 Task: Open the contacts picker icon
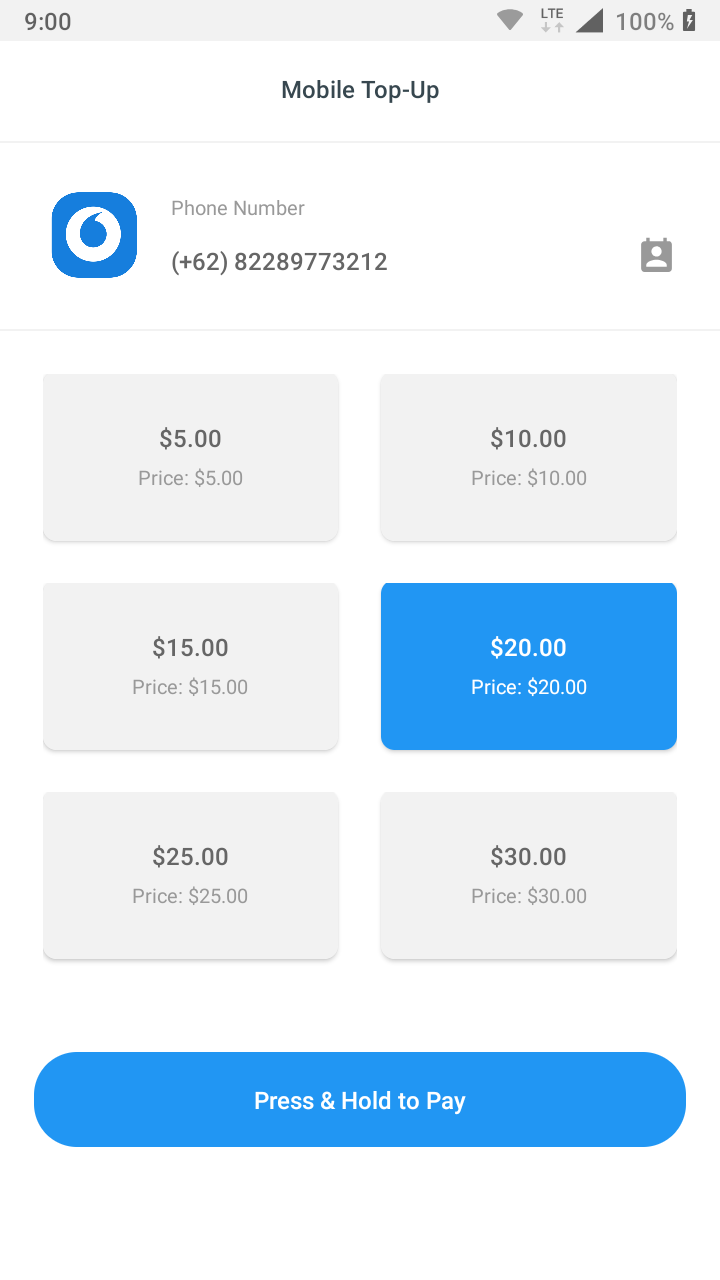click(x=656, y=255)
